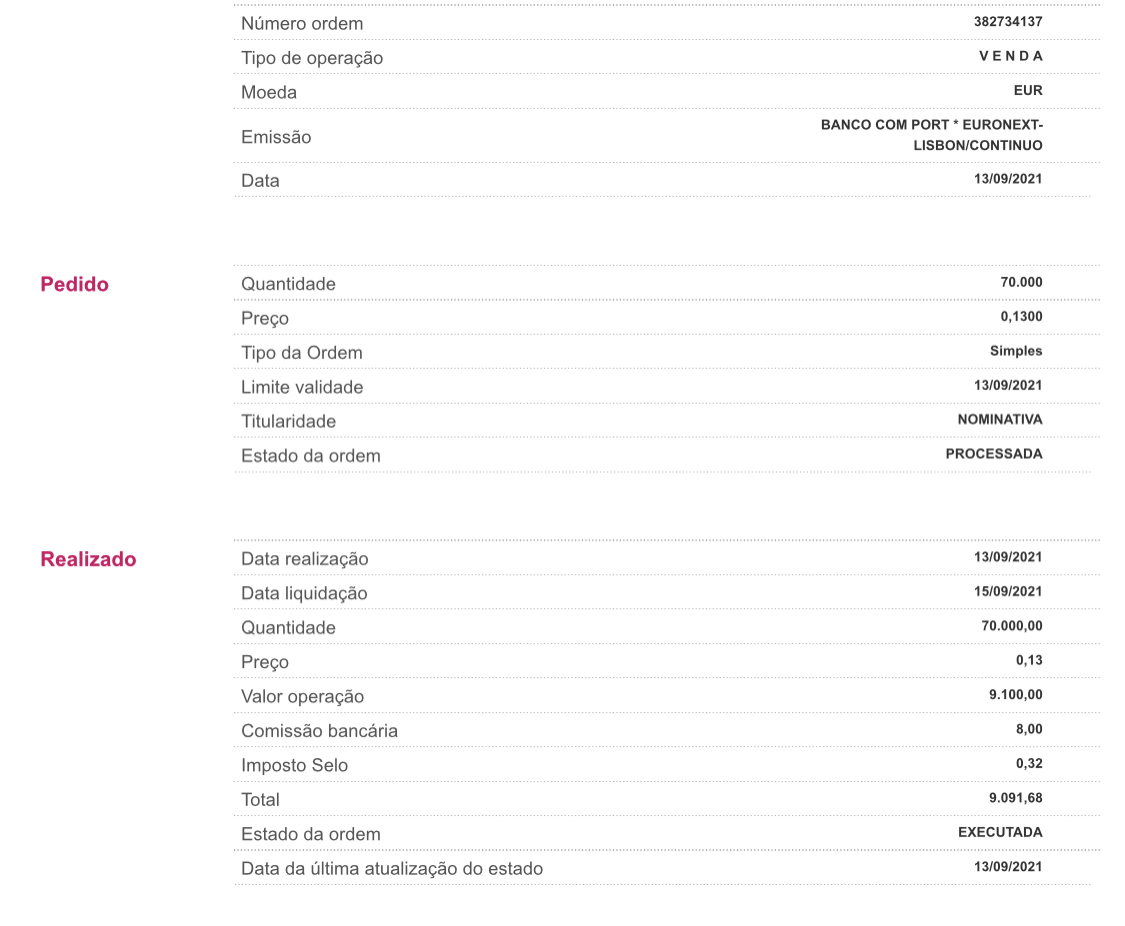
Task: Click the Realizado section heading
Action: pyautogui.click(x=88, y=559)
